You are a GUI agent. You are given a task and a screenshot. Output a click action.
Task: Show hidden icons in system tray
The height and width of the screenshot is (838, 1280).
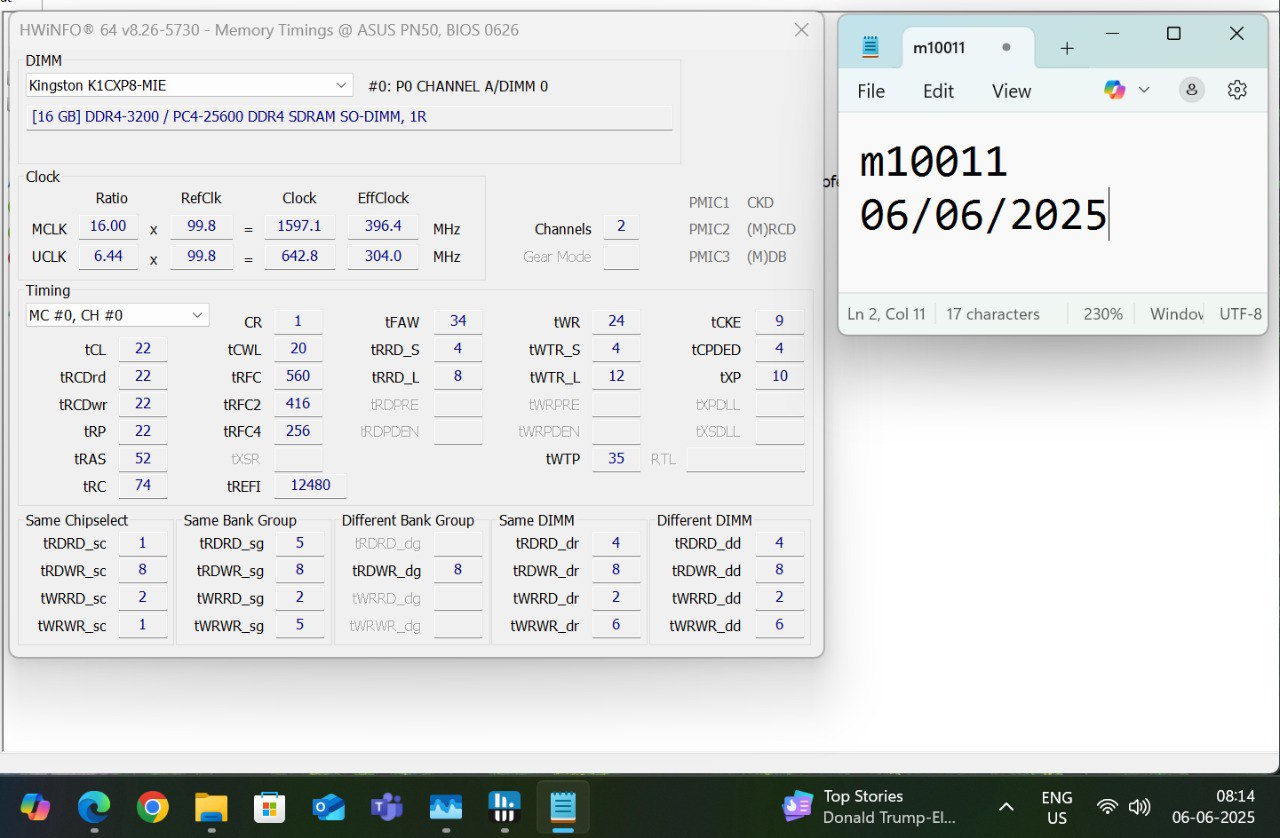point(1006,807)
